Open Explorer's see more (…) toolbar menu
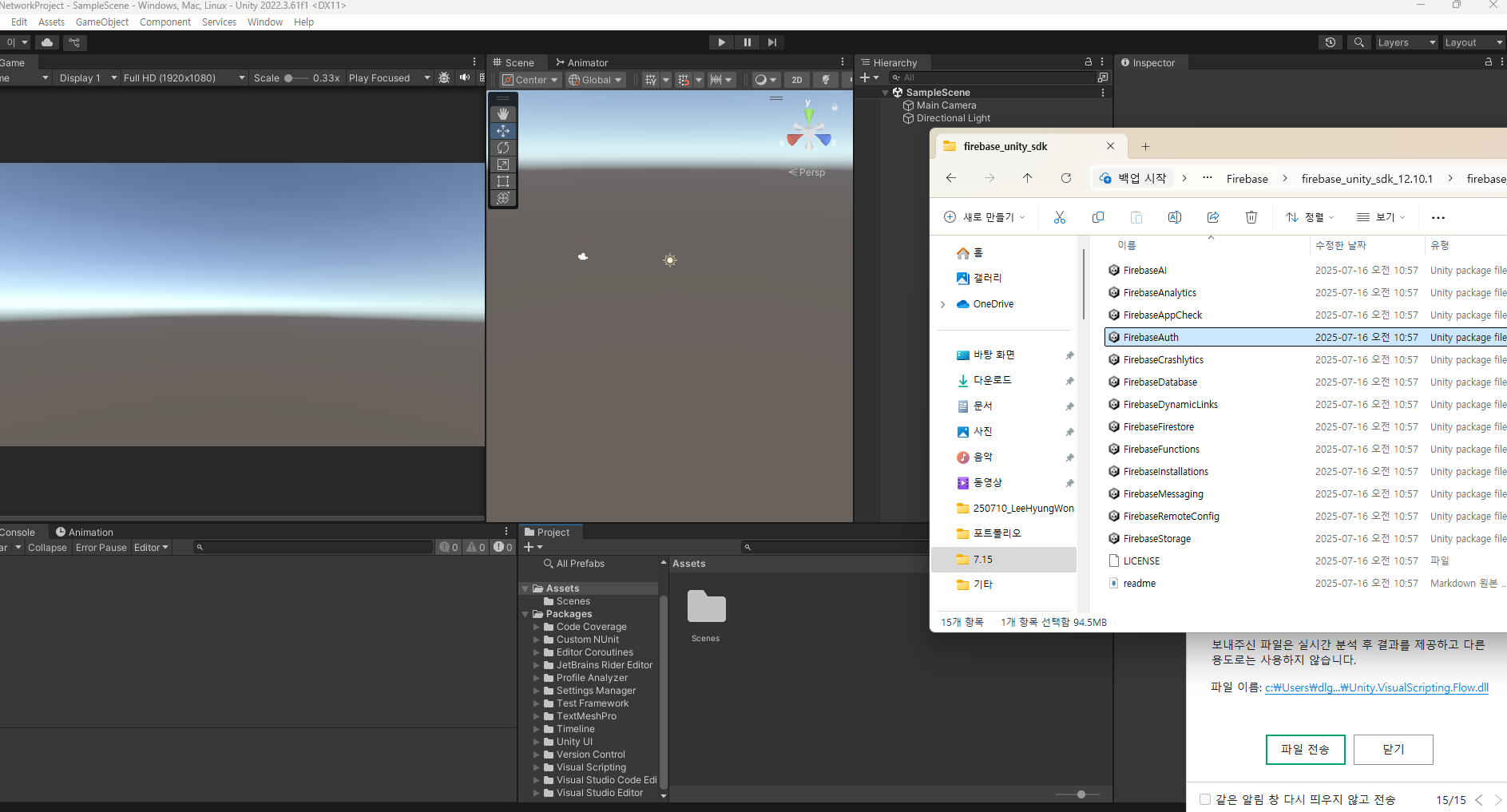The image size is (1507, 812). click(1438, 217)
